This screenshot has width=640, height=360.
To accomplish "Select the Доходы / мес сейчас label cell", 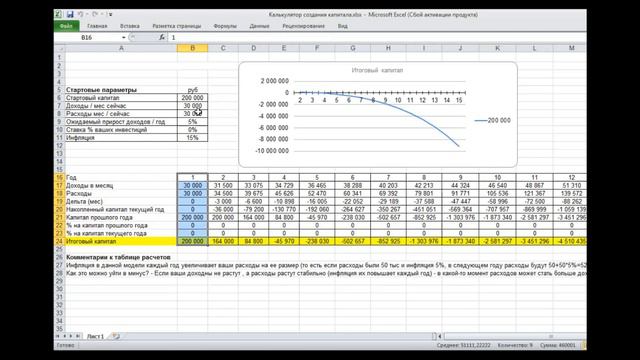I will tap(121, 106).
